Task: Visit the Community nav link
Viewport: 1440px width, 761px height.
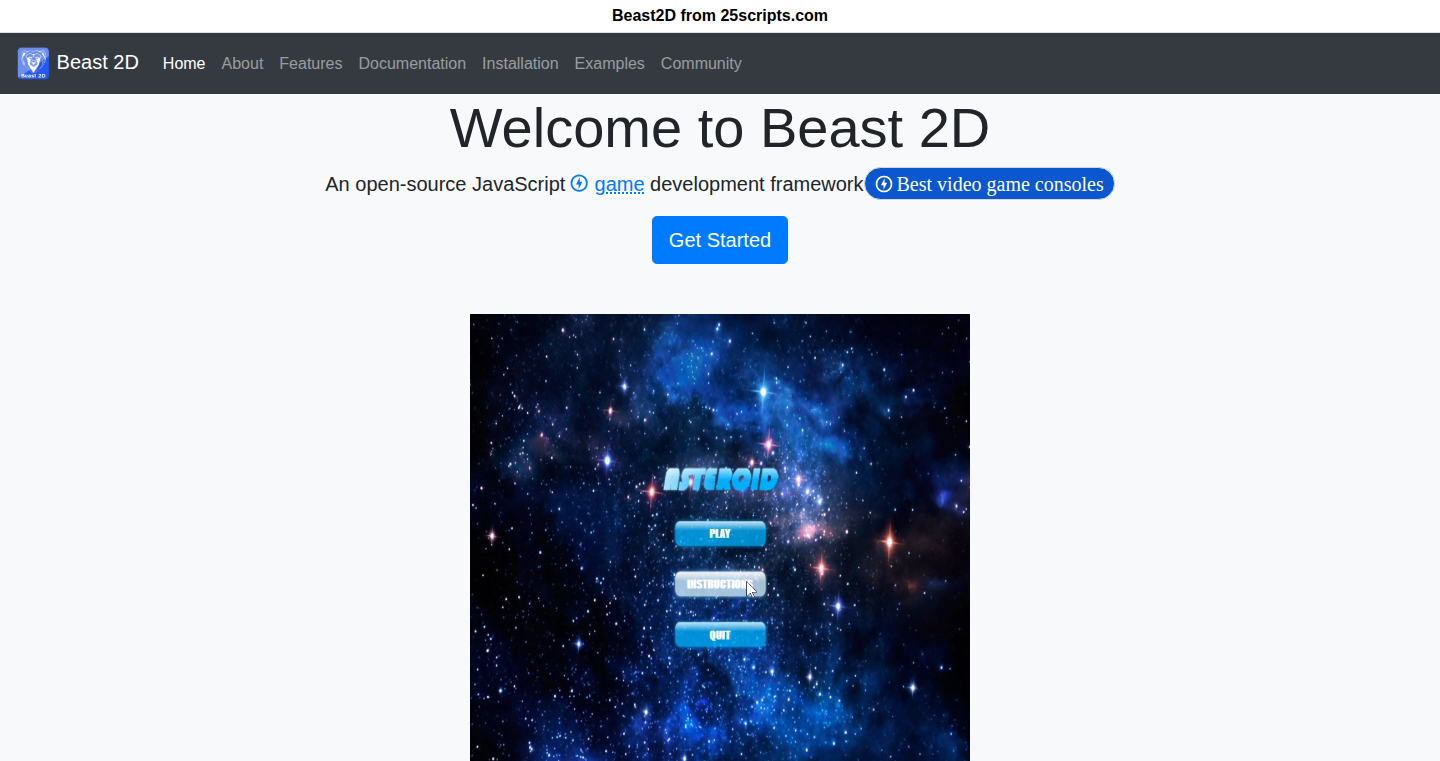Action: (x=701, y=63)
